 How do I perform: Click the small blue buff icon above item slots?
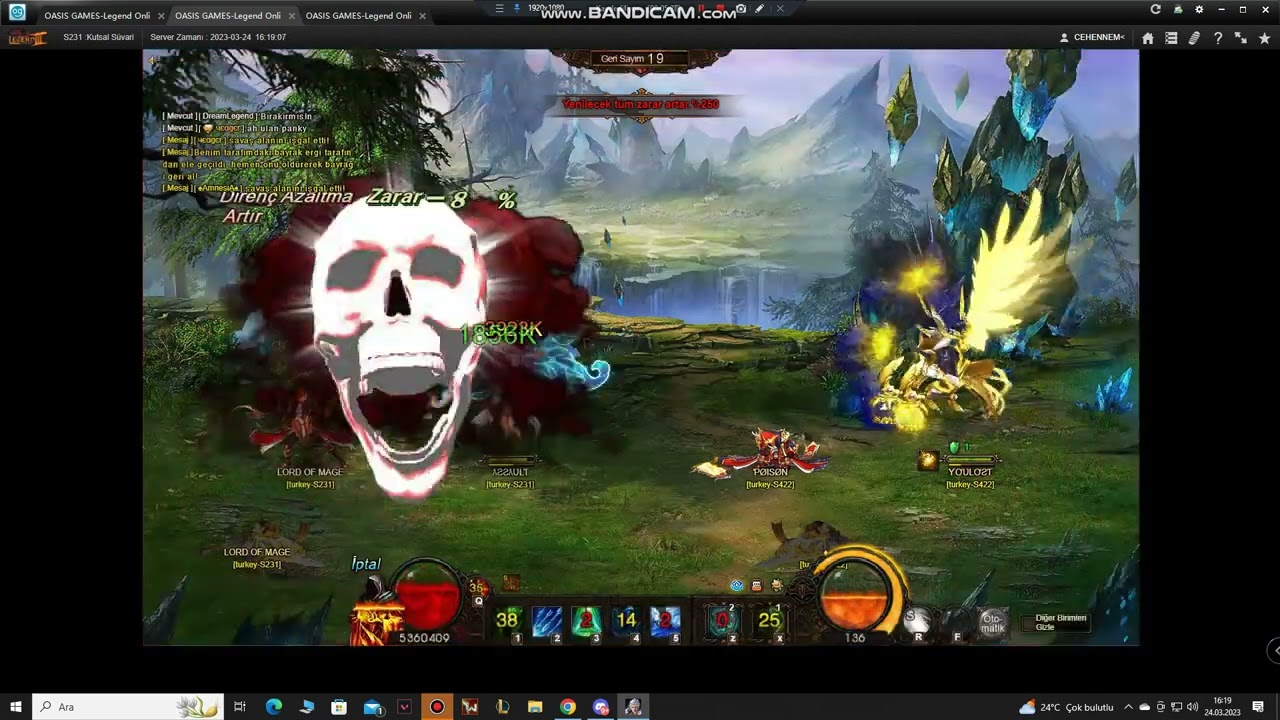coord(737,586)
